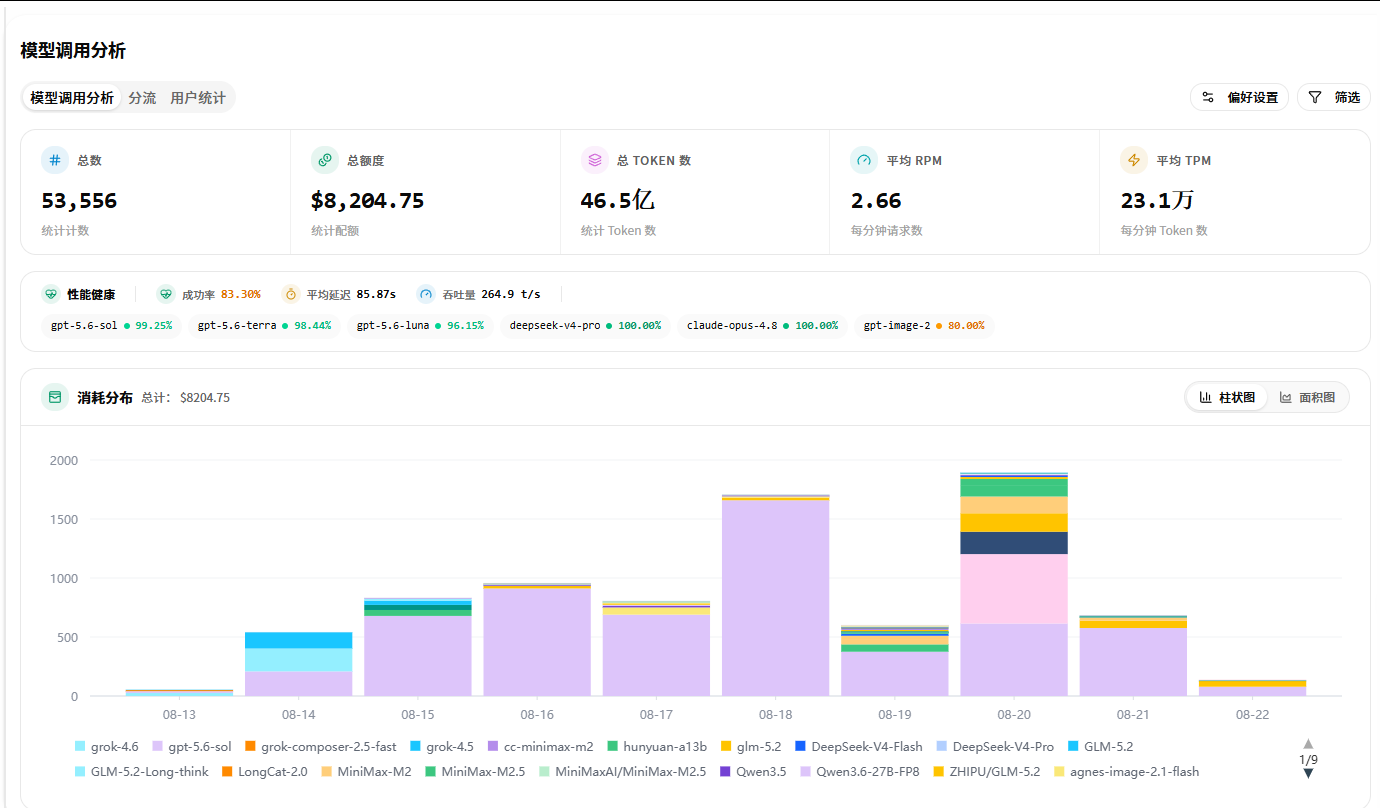This screenshot has height=808, width=1380.
Task: Toggle the DeepSeek-V4-Flash legend entry
Action: click(859, 746)
